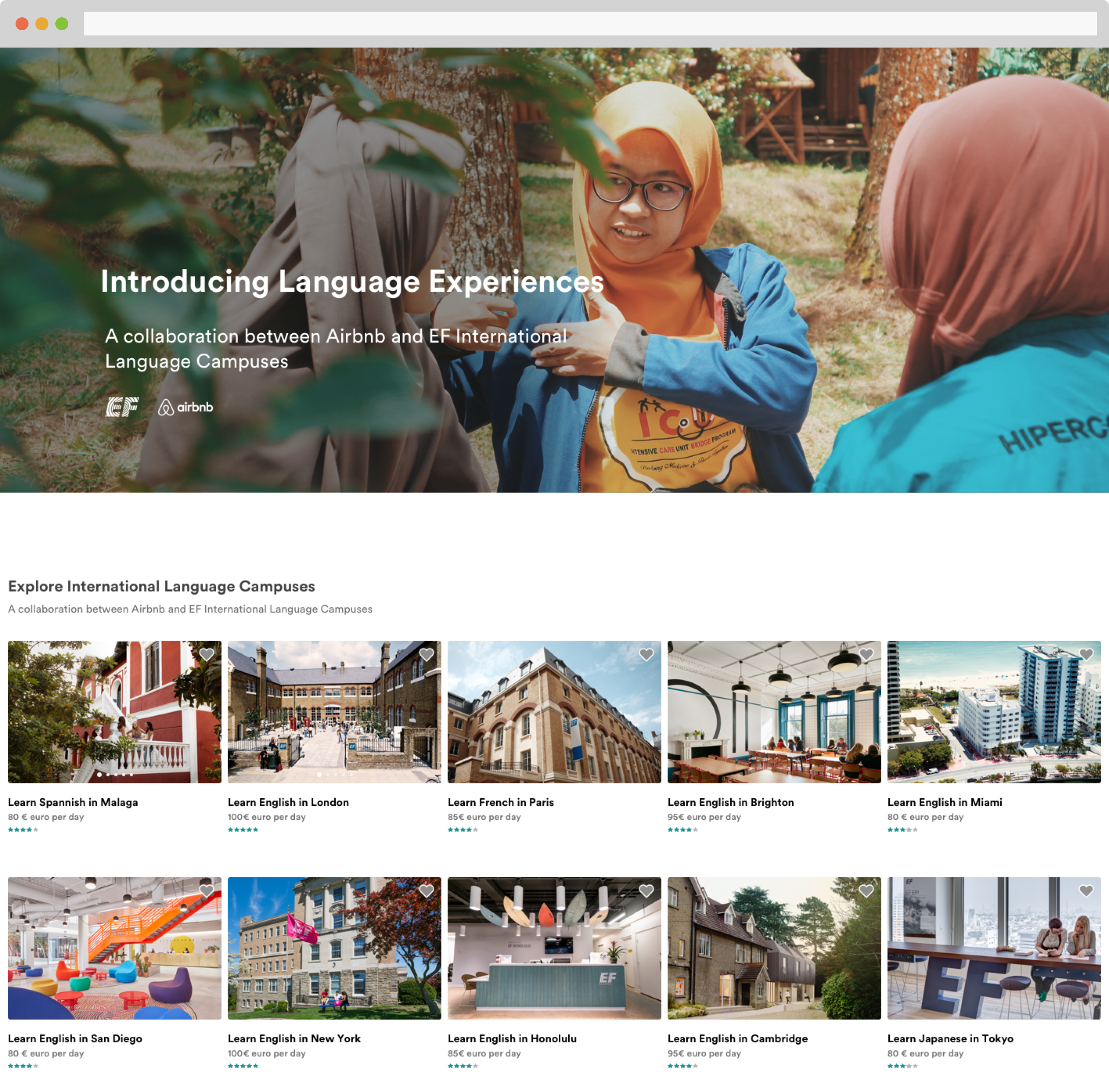
Task: Open the Cambridge house photo
Action: (x=774, y=948)
